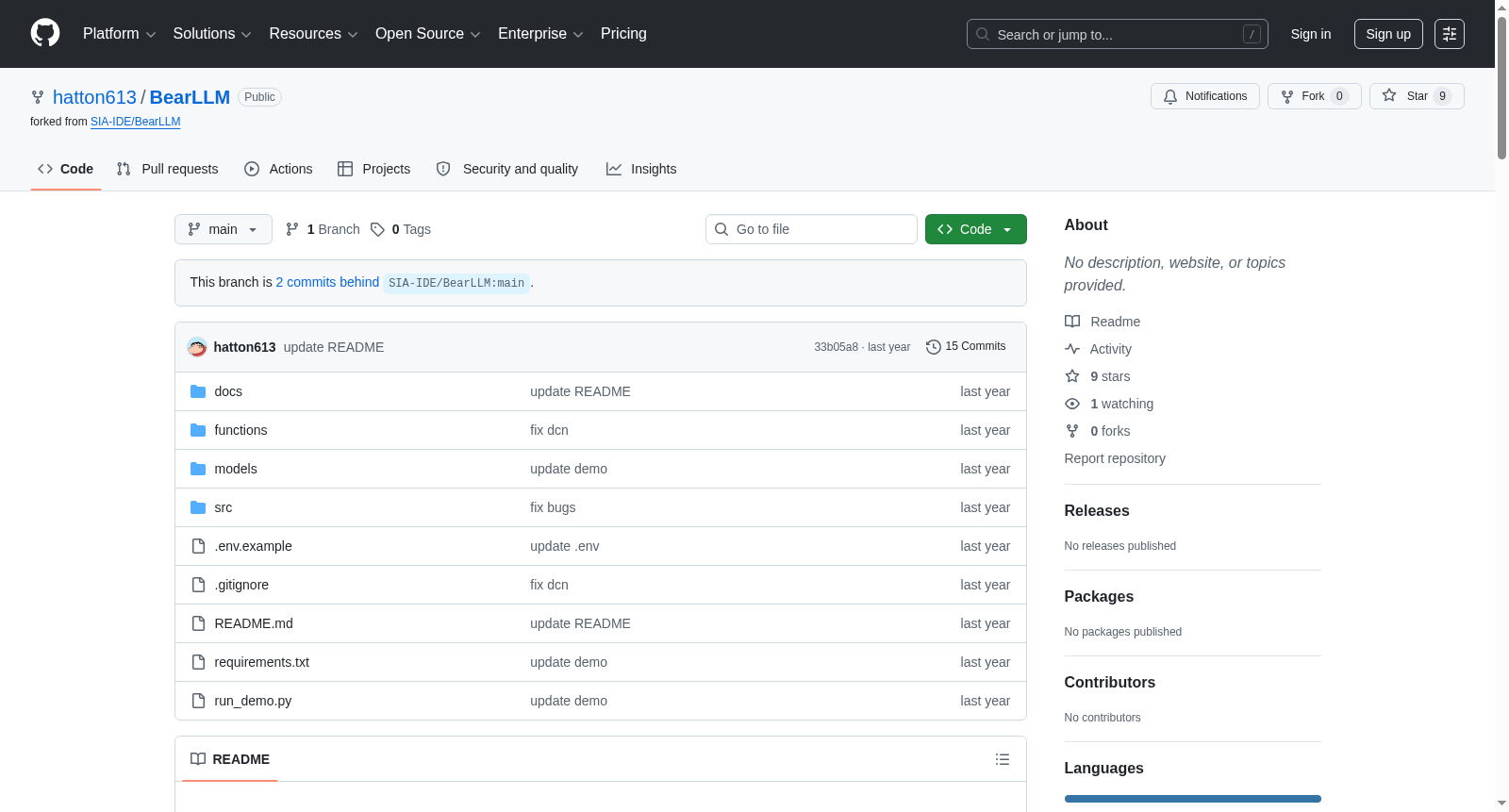Open the main branch selector dropdown
1509x812 pixels.
click(x=224, y=229)
